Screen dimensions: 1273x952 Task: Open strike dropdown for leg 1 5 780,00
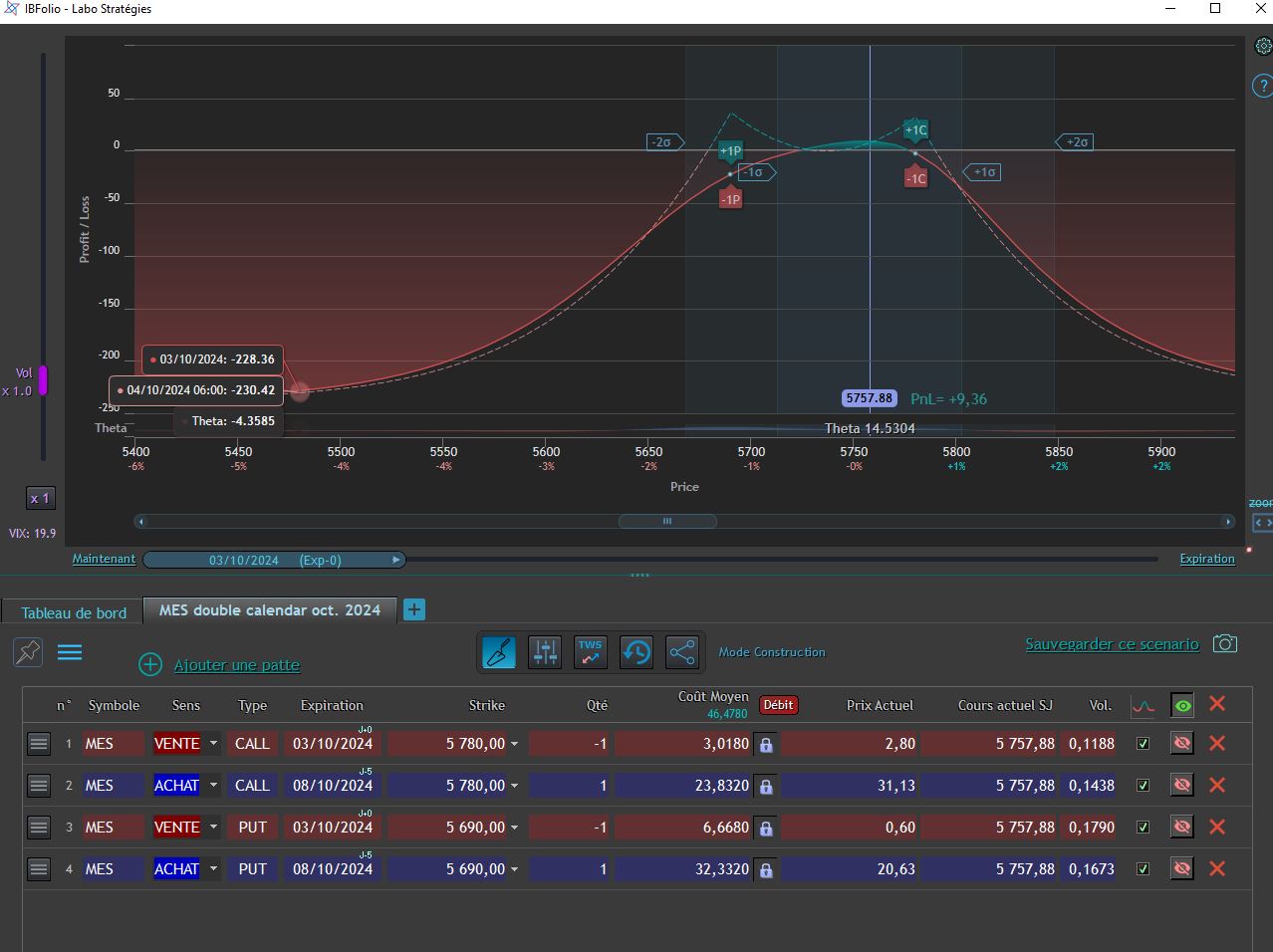coord(515,744)
